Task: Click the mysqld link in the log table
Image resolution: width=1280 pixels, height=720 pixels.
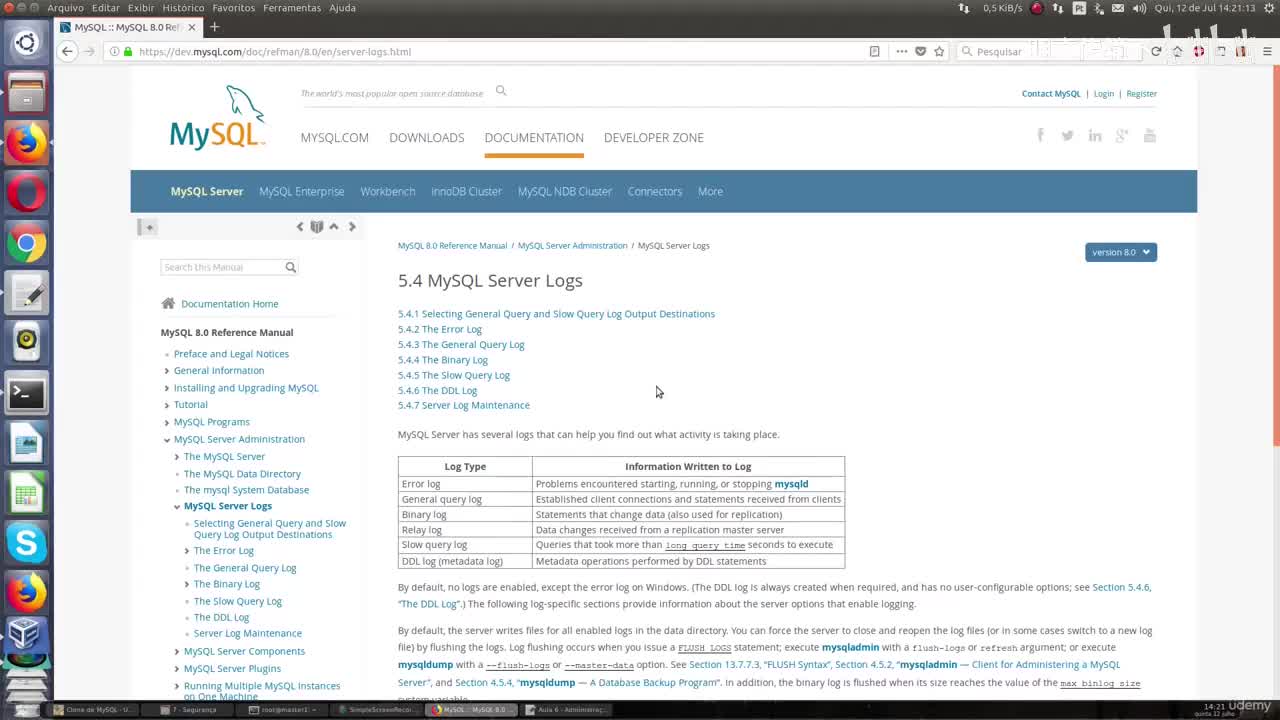Action: pos(792,484)
